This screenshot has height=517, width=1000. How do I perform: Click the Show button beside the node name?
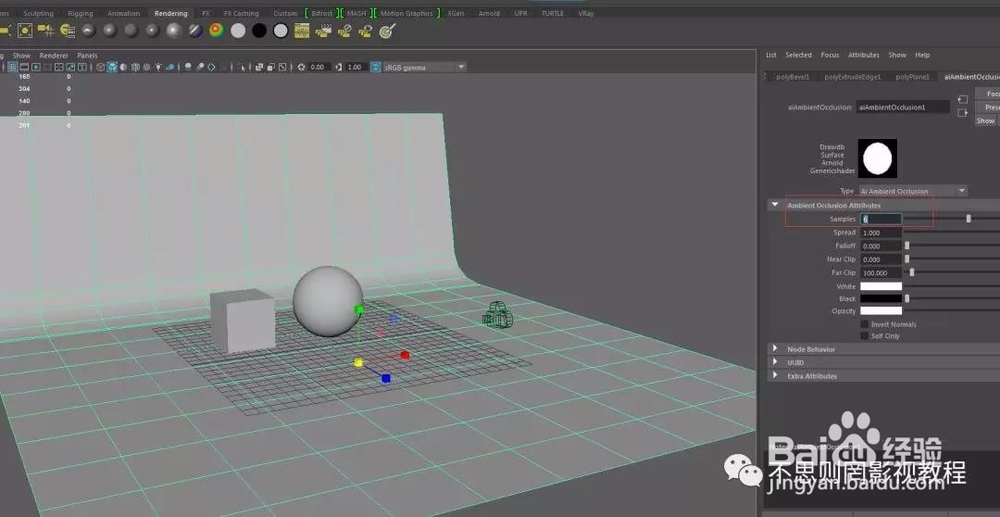tap(987, 120)
